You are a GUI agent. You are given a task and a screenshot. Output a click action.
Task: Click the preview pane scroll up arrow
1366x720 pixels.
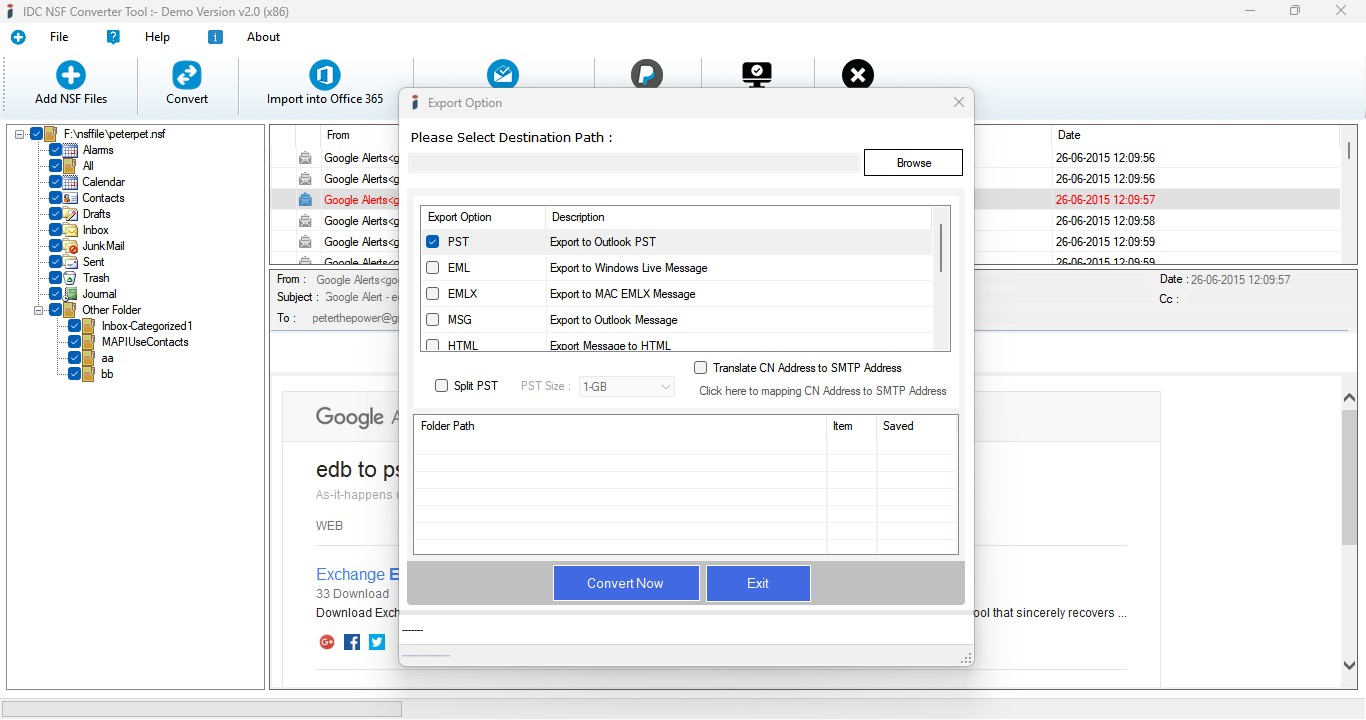point(1349,397)
